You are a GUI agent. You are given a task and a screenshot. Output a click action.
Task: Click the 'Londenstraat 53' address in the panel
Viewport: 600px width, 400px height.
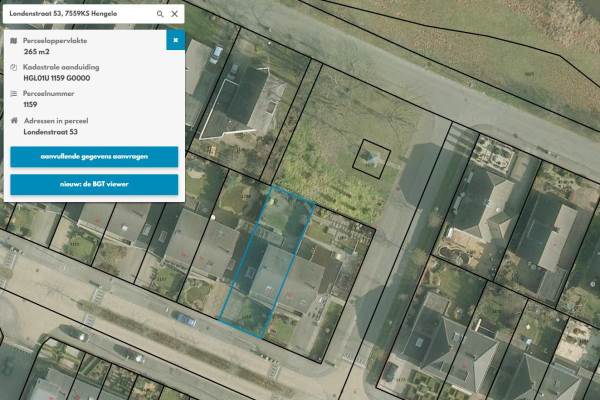pyautogui.click(x=50, y=131)
